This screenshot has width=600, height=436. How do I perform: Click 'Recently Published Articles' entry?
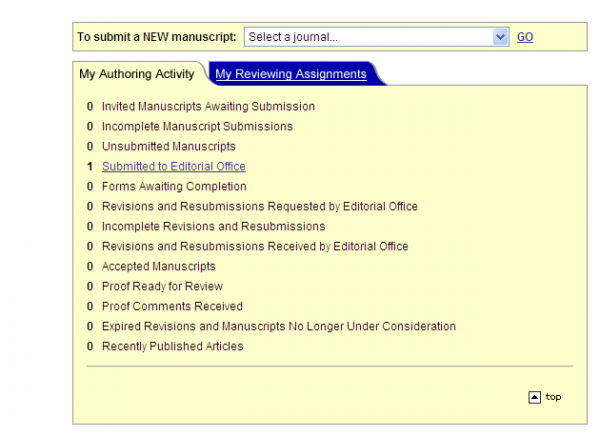173,346
